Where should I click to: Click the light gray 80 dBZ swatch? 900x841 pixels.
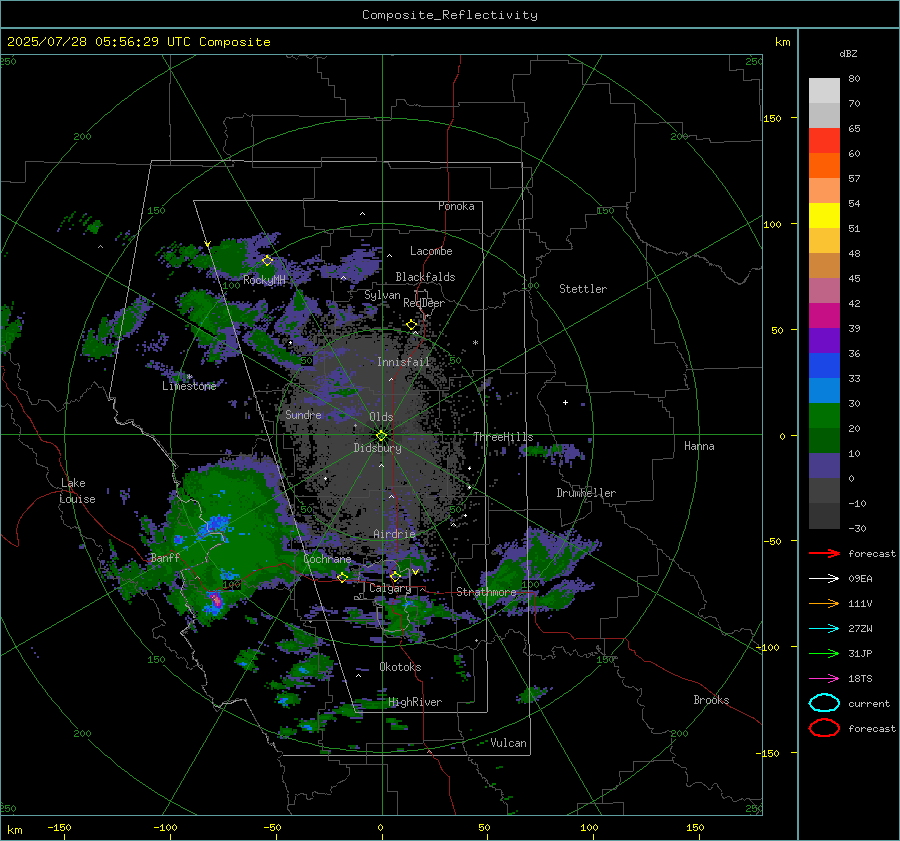824,90
